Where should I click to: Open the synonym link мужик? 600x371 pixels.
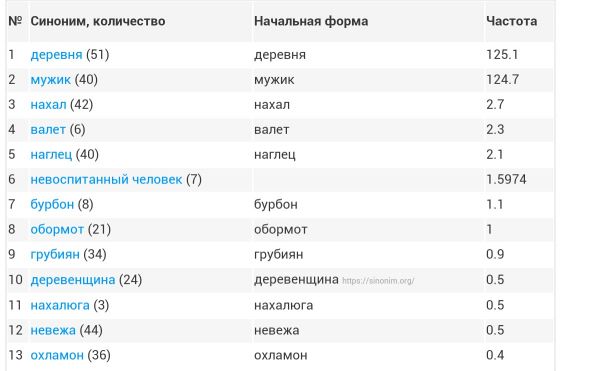click(51, 80)
